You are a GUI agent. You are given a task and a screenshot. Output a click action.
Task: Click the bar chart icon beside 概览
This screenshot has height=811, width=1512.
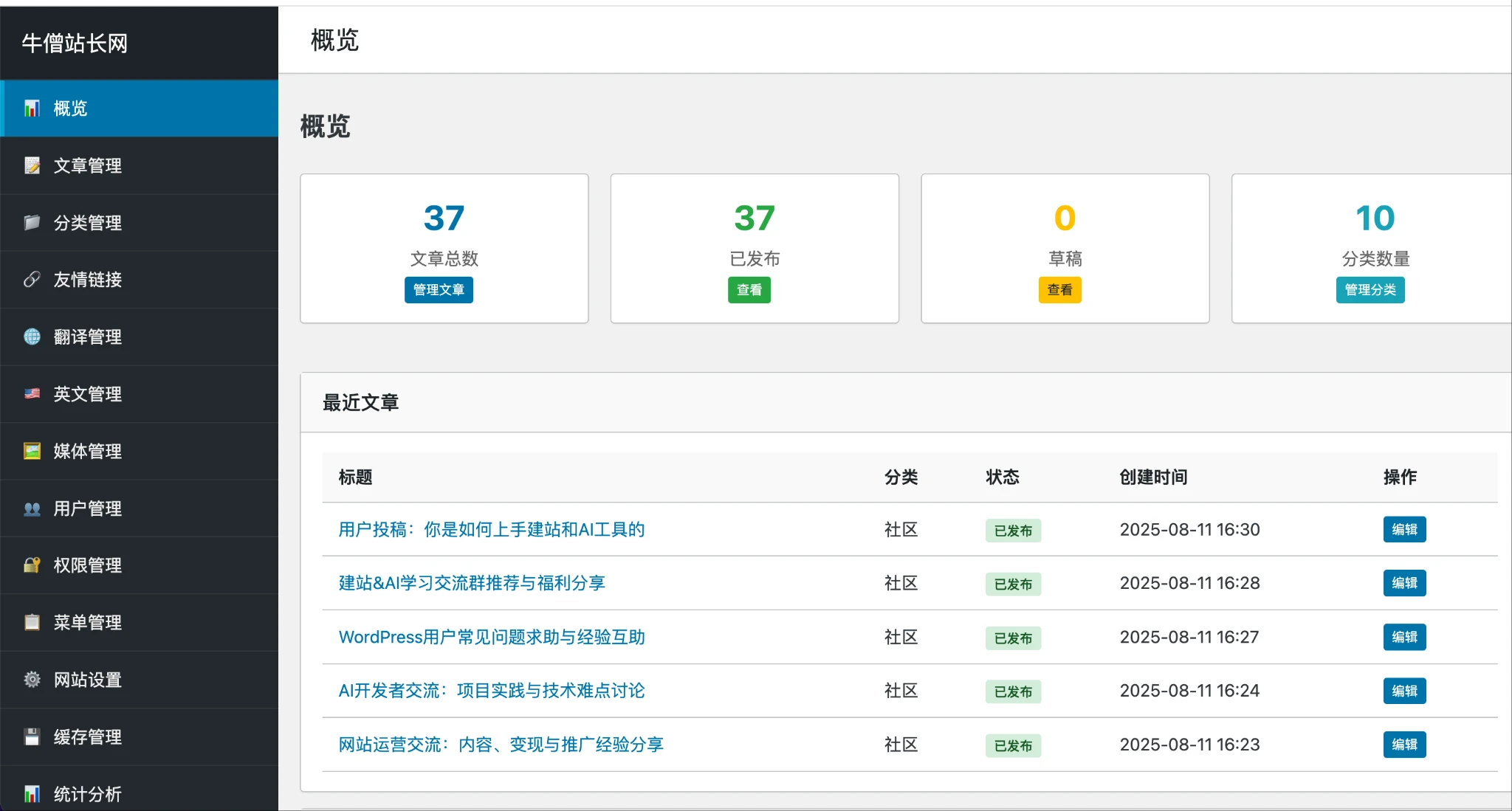click(32, 108)
